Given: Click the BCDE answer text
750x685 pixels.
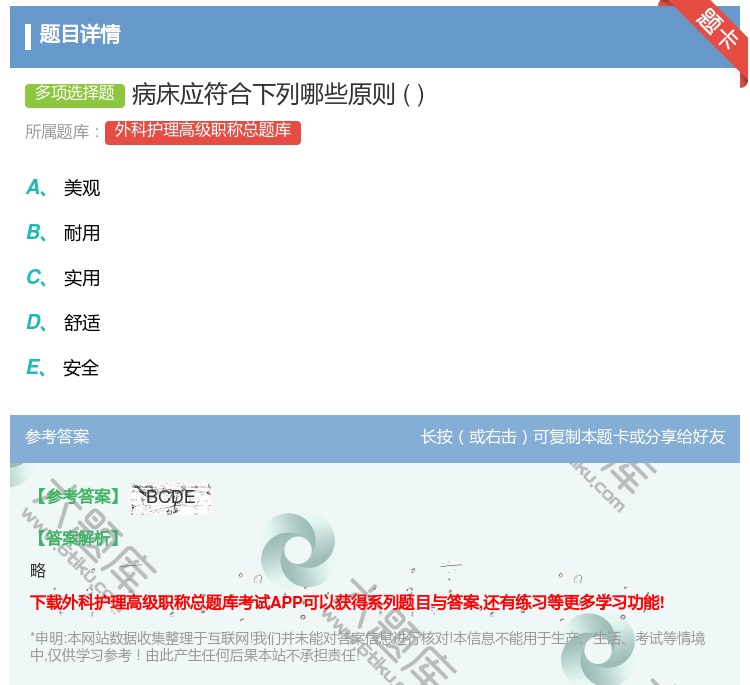Looking at the screenshot, I should click(x=170, y=497).
